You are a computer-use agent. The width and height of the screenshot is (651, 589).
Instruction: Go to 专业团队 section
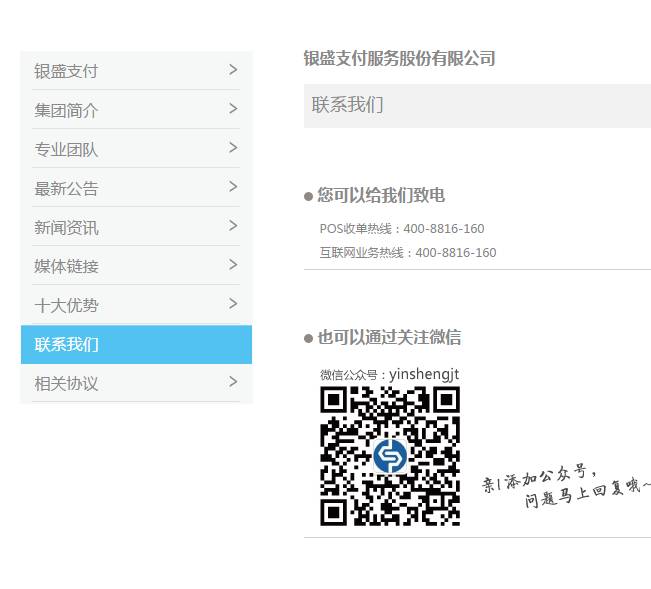(136, 149)
